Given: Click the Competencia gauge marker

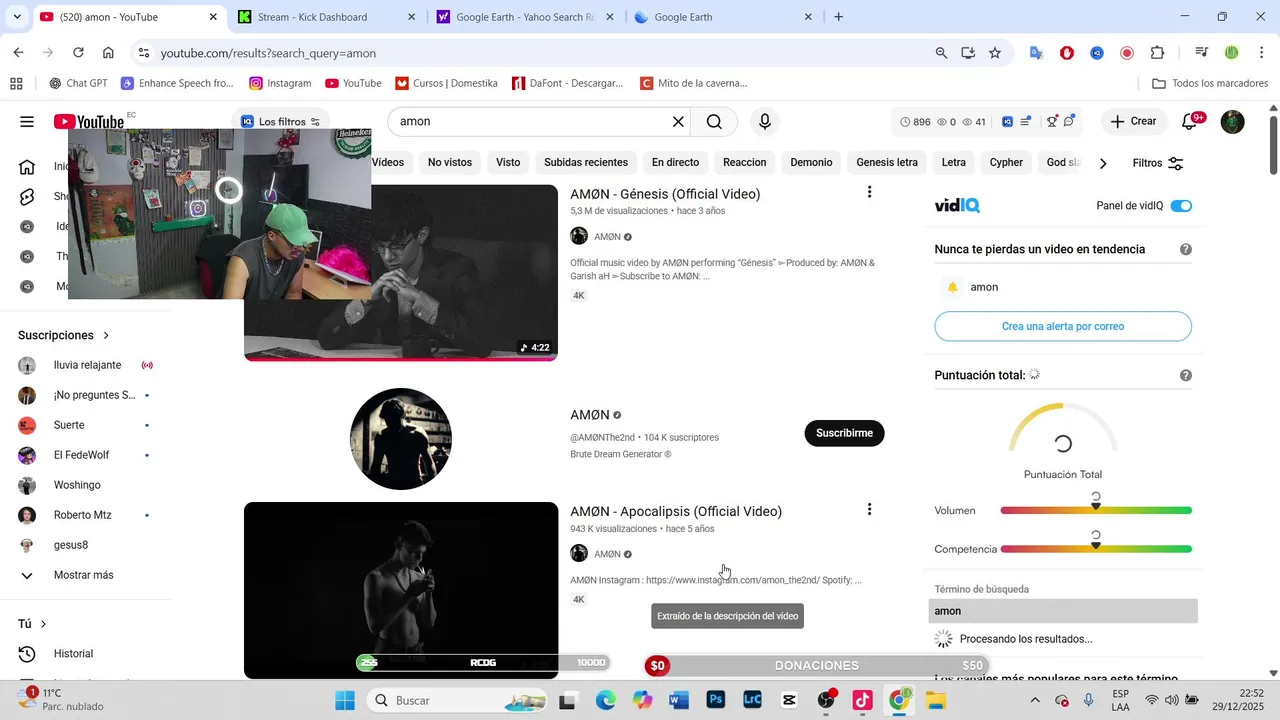Looking at the screenshot, I should coord(1096,546).
